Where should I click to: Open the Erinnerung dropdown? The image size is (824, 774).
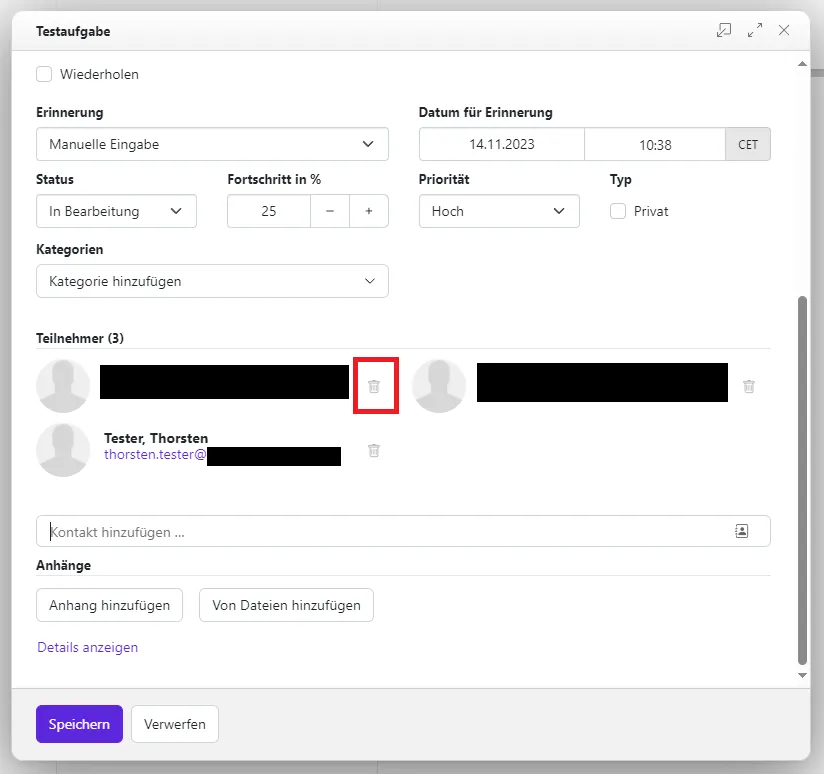tap(212, 144)
